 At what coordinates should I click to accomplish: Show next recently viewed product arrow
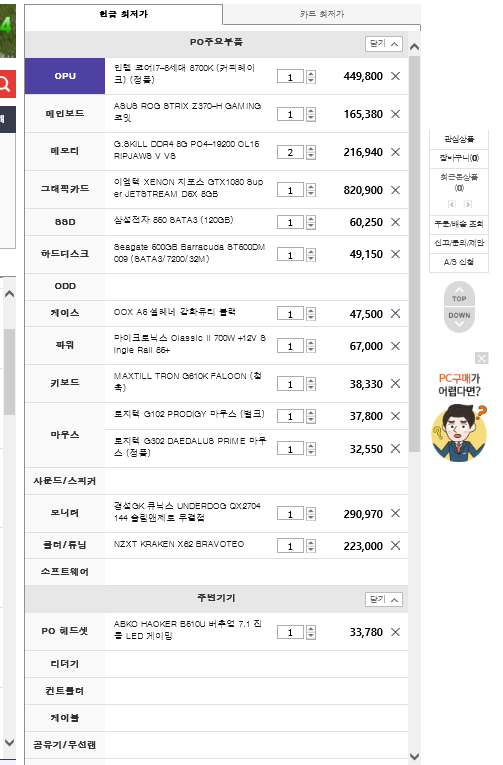(x=467, y=204)
